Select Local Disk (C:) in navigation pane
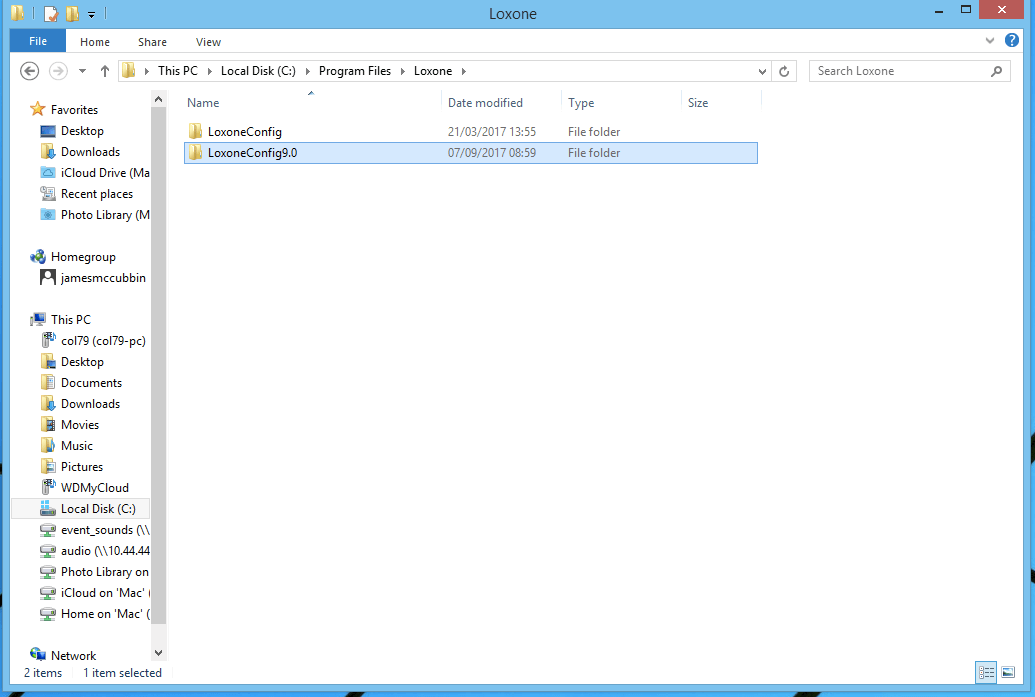This screenshot has width=1035, height=697. 98,509
